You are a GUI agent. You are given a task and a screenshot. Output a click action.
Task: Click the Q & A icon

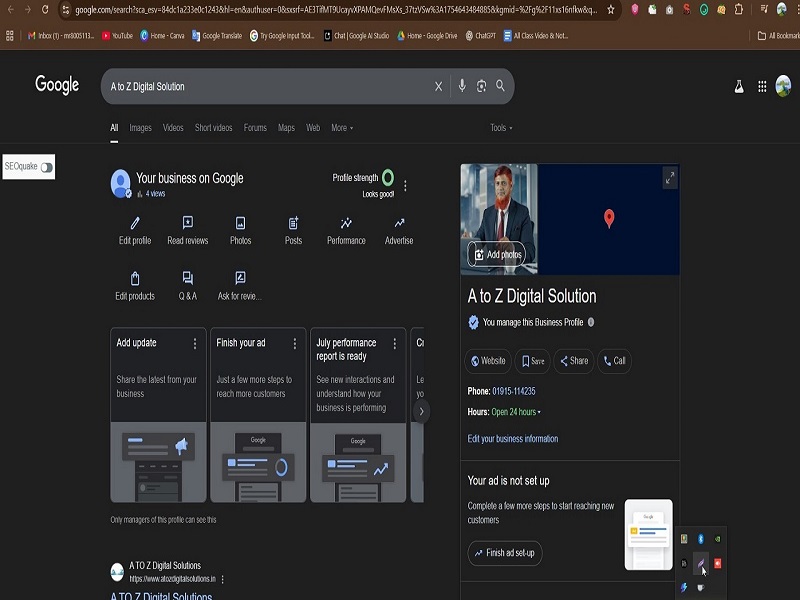(188, 279)
